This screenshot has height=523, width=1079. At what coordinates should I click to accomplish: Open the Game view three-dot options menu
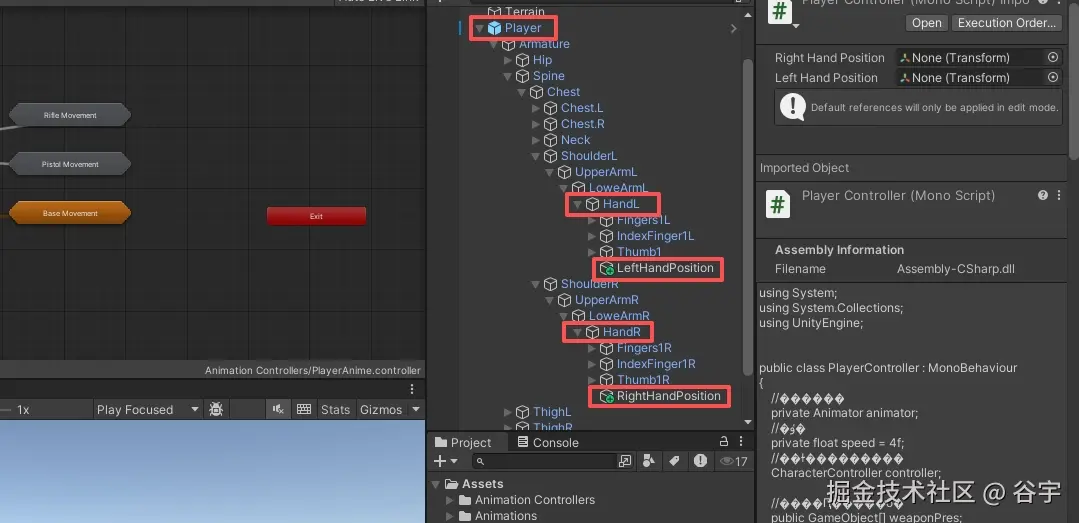pos(412,389)
